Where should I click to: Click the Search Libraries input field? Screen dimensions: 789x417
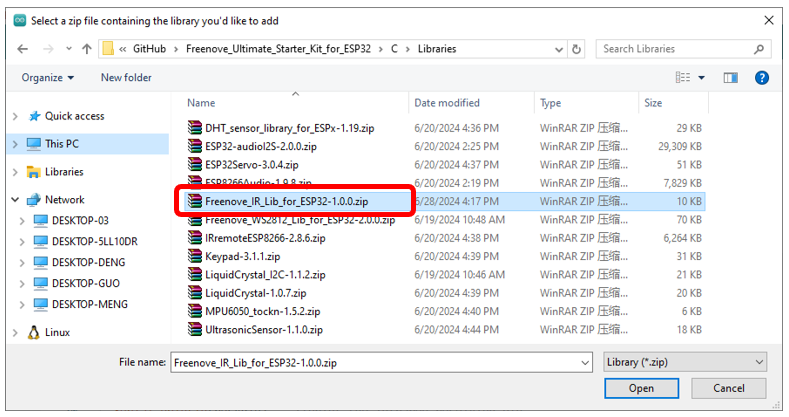click(677, 49)
